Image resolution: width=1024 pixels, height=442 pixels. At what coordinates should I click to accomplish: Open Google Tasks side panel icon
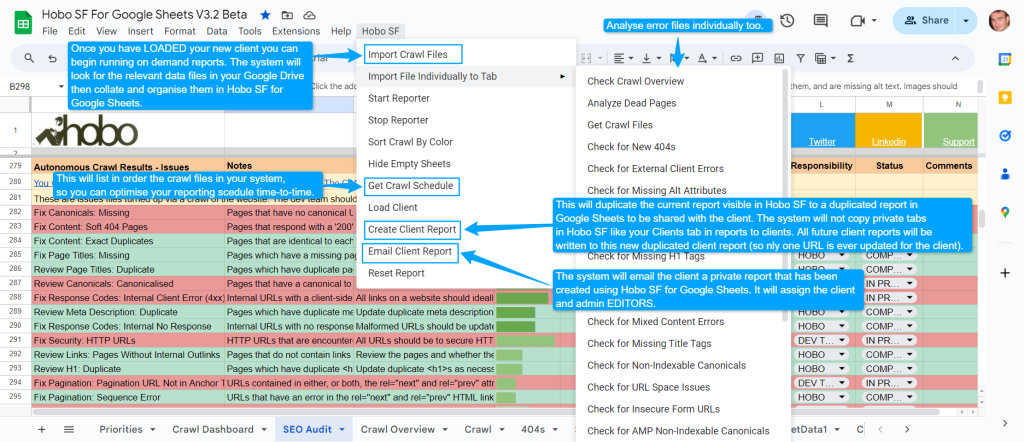click(x=1005, y=135)
